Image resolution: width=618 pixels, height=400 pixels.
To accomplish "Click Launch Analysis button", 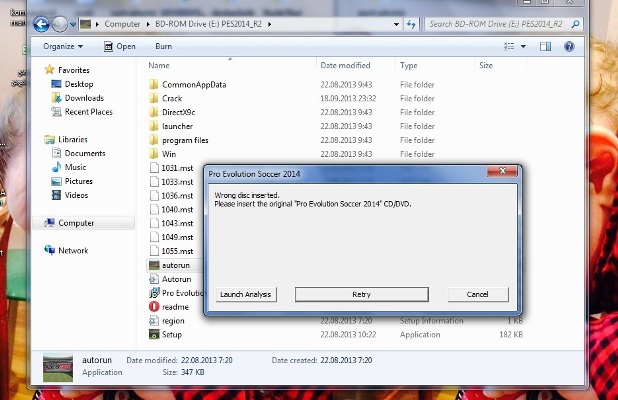I will click(246, 294).
